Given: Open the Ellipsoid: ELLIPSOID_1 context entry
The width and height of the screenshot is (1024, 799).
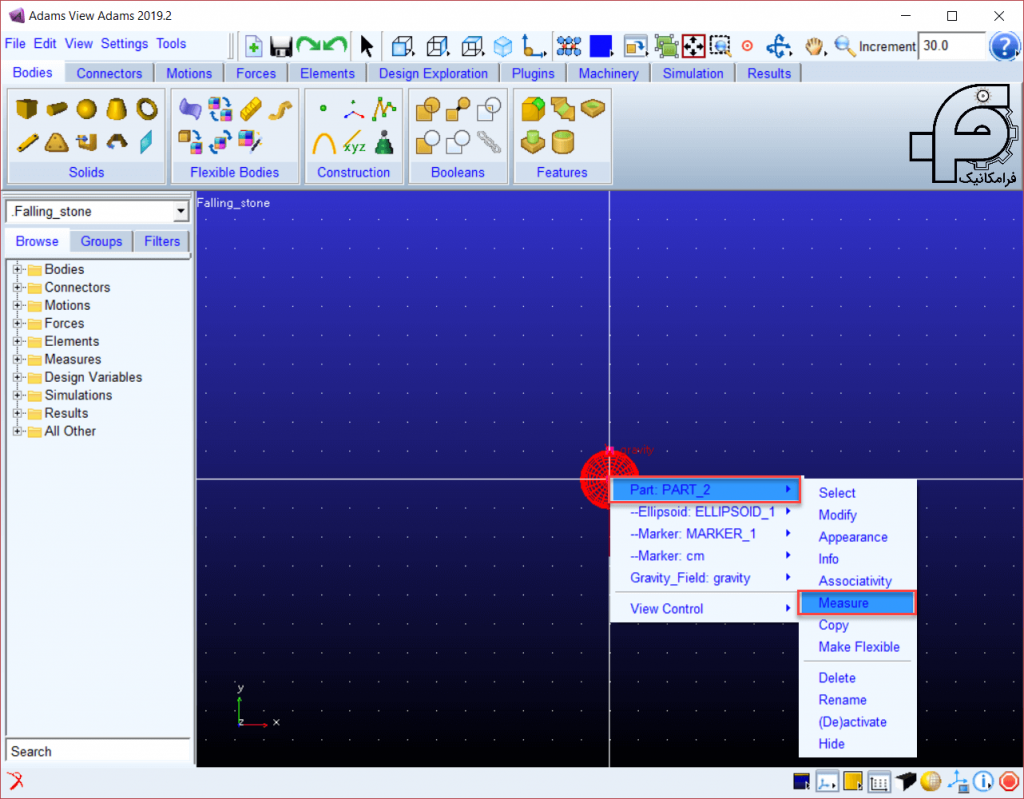Looking at the screenshot, I should 705,512.
